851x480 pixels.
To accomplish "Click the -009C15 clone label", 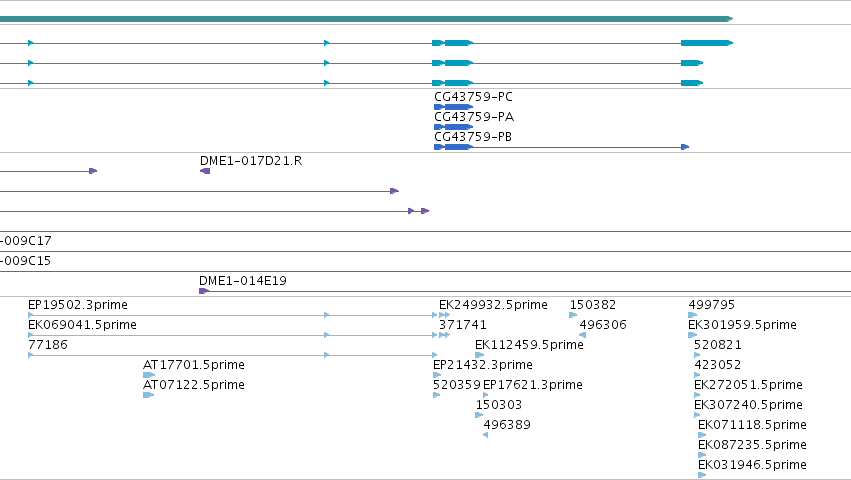I will pos(26,261).
